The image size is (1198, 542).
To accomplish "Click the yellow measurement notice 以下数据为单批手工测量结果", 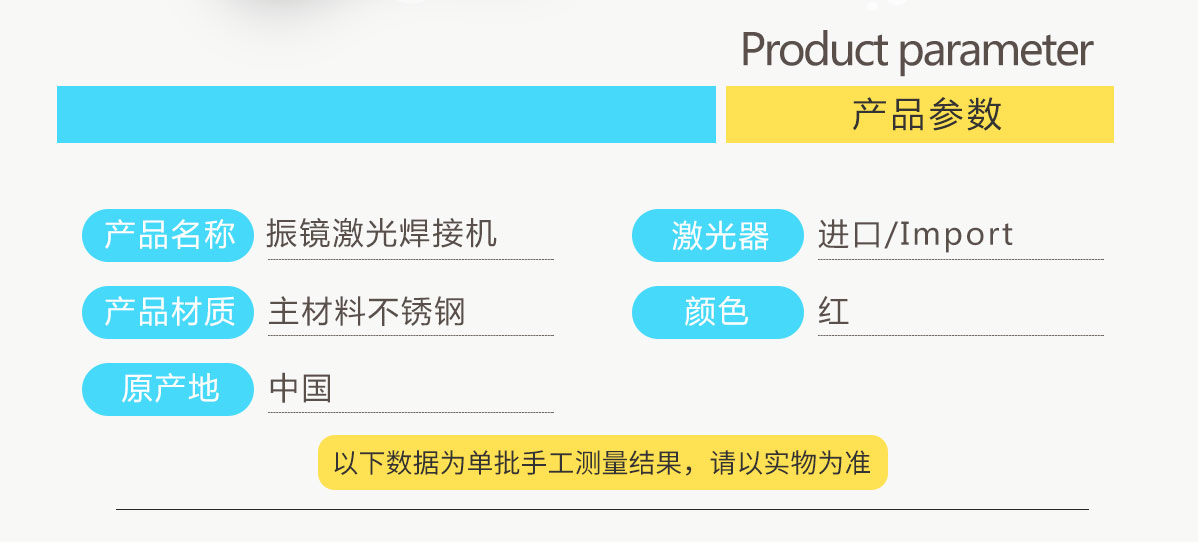I will click(x=602, y=463).
